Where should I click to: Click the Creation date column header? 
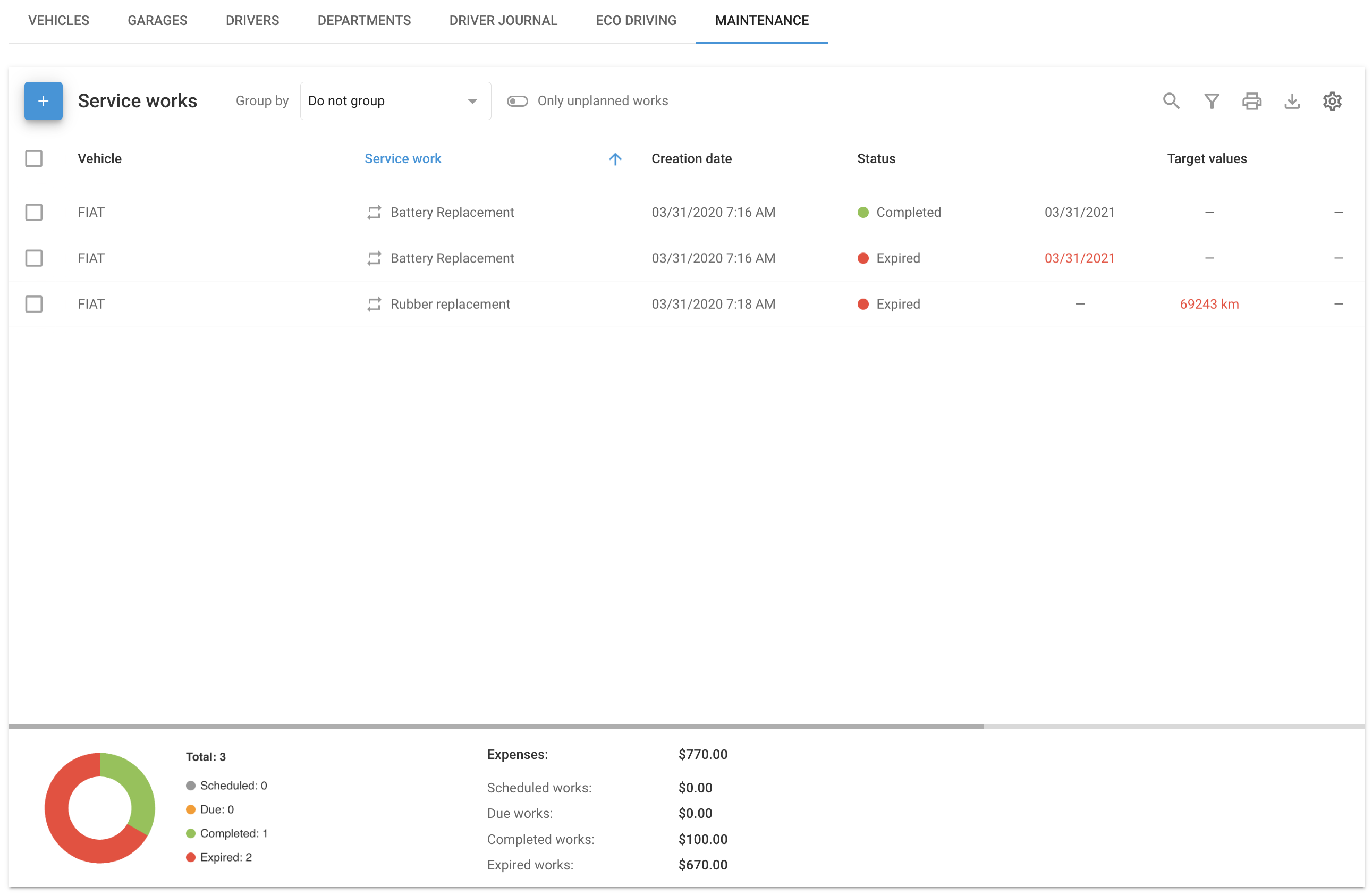pyautogui.click(x=691, y=158)
